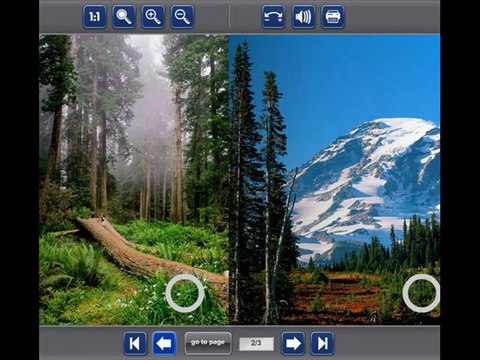Screen dimensions: 480x360
Task: Open the foggy forest left page image
Action: 134,179
